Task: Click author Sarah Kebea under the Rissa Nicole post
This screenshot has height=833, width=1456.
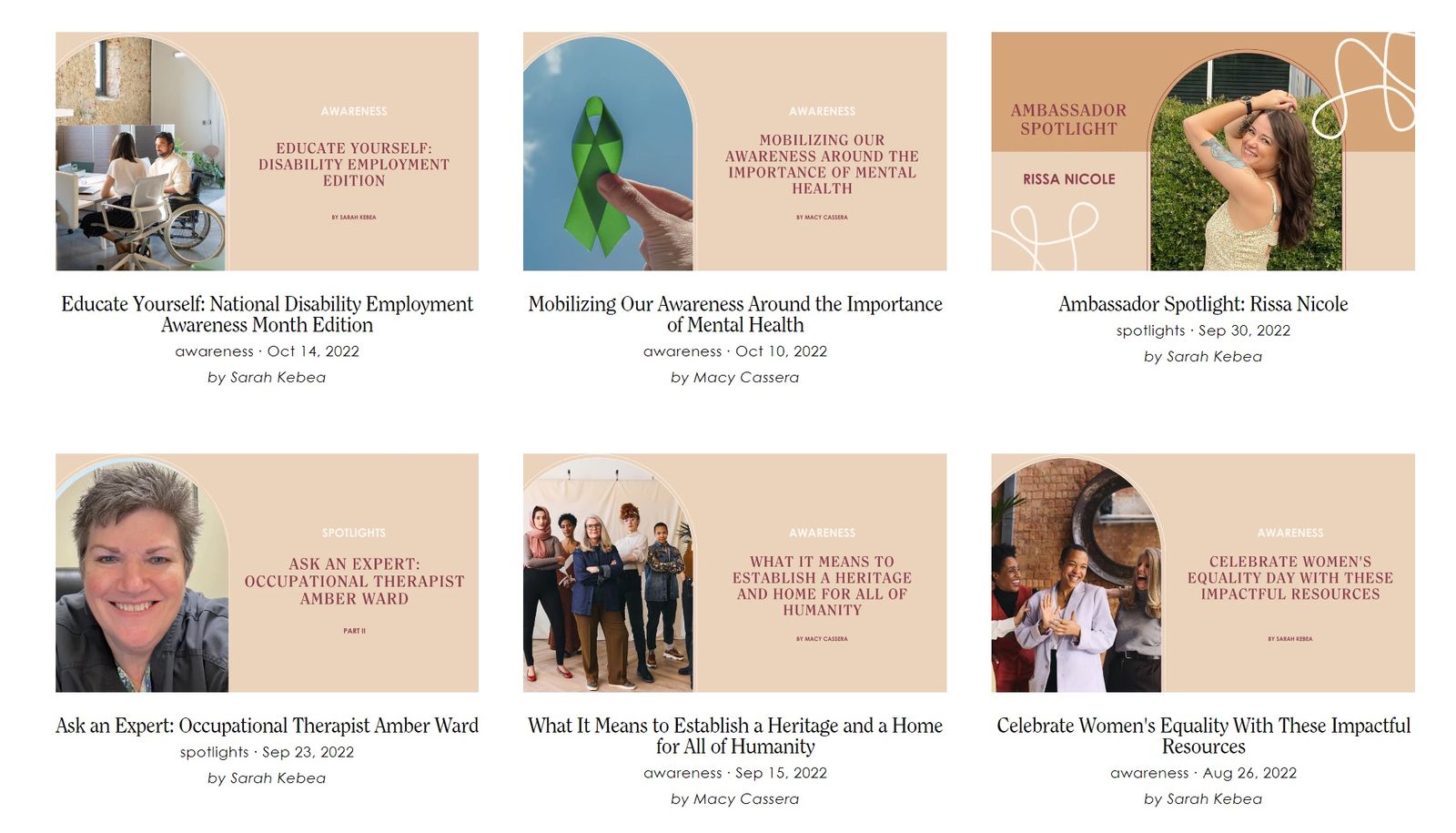Action: [1215, 357]
